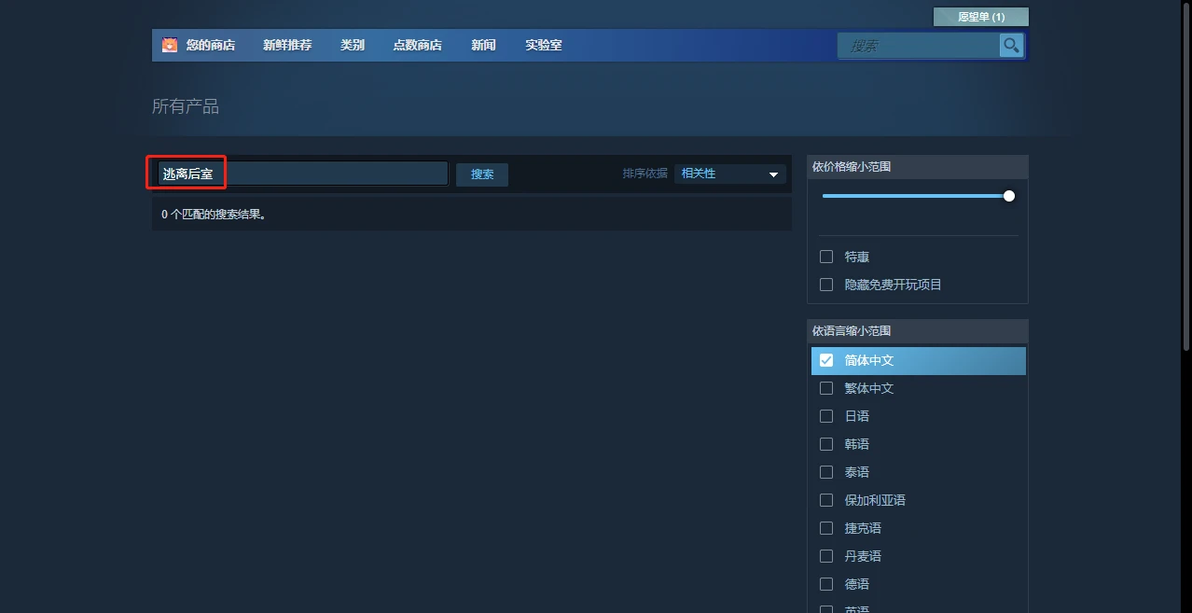Check the 日语 language filter
1192x613 pixels.
tap(826, 417)
